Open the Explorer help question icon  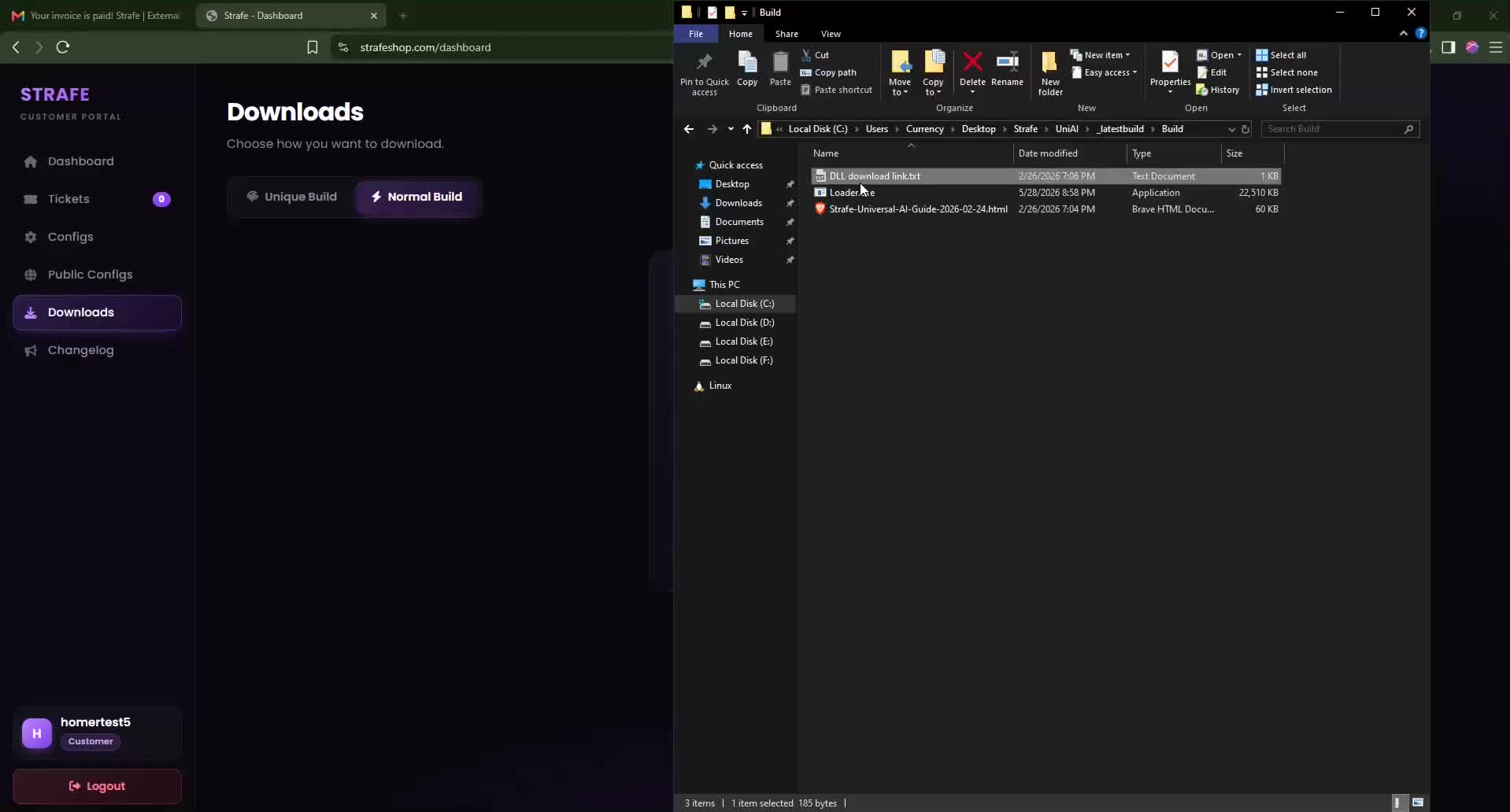1420,34
